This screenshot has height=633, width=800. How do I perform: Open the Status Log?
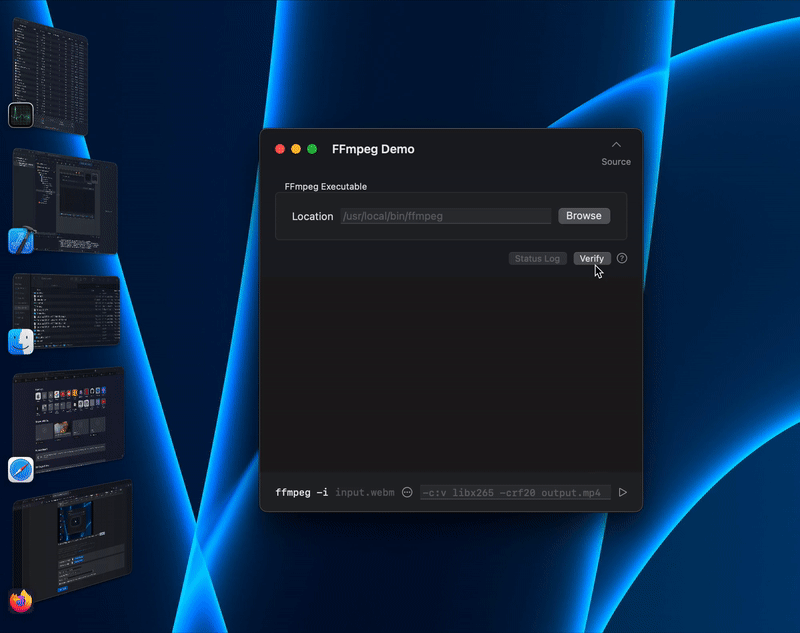537,259
